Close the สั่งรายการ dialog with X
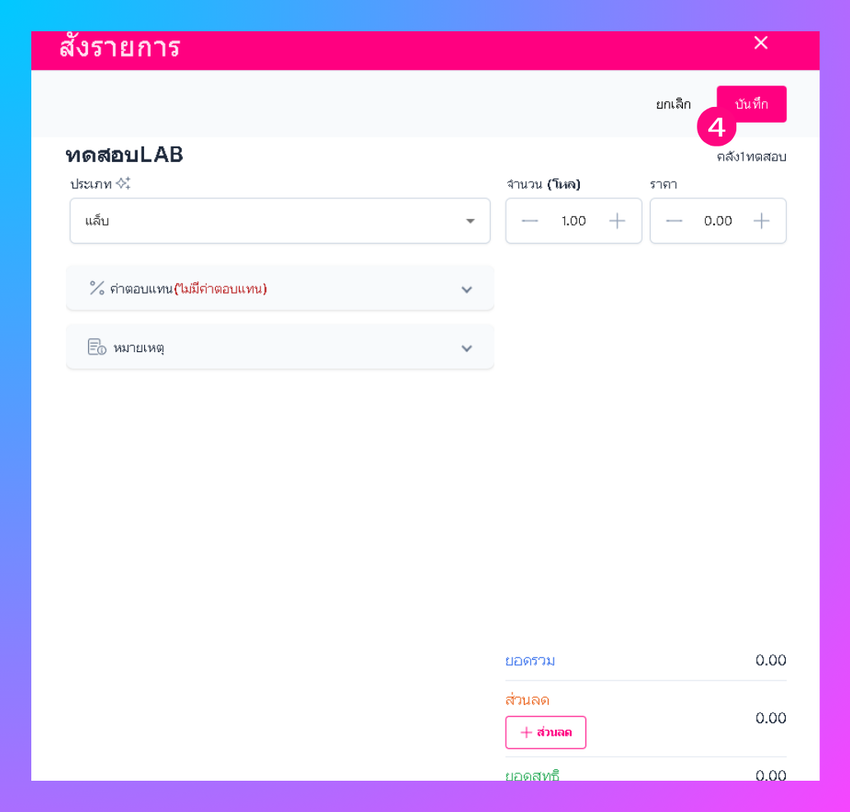 pos(761,43)
